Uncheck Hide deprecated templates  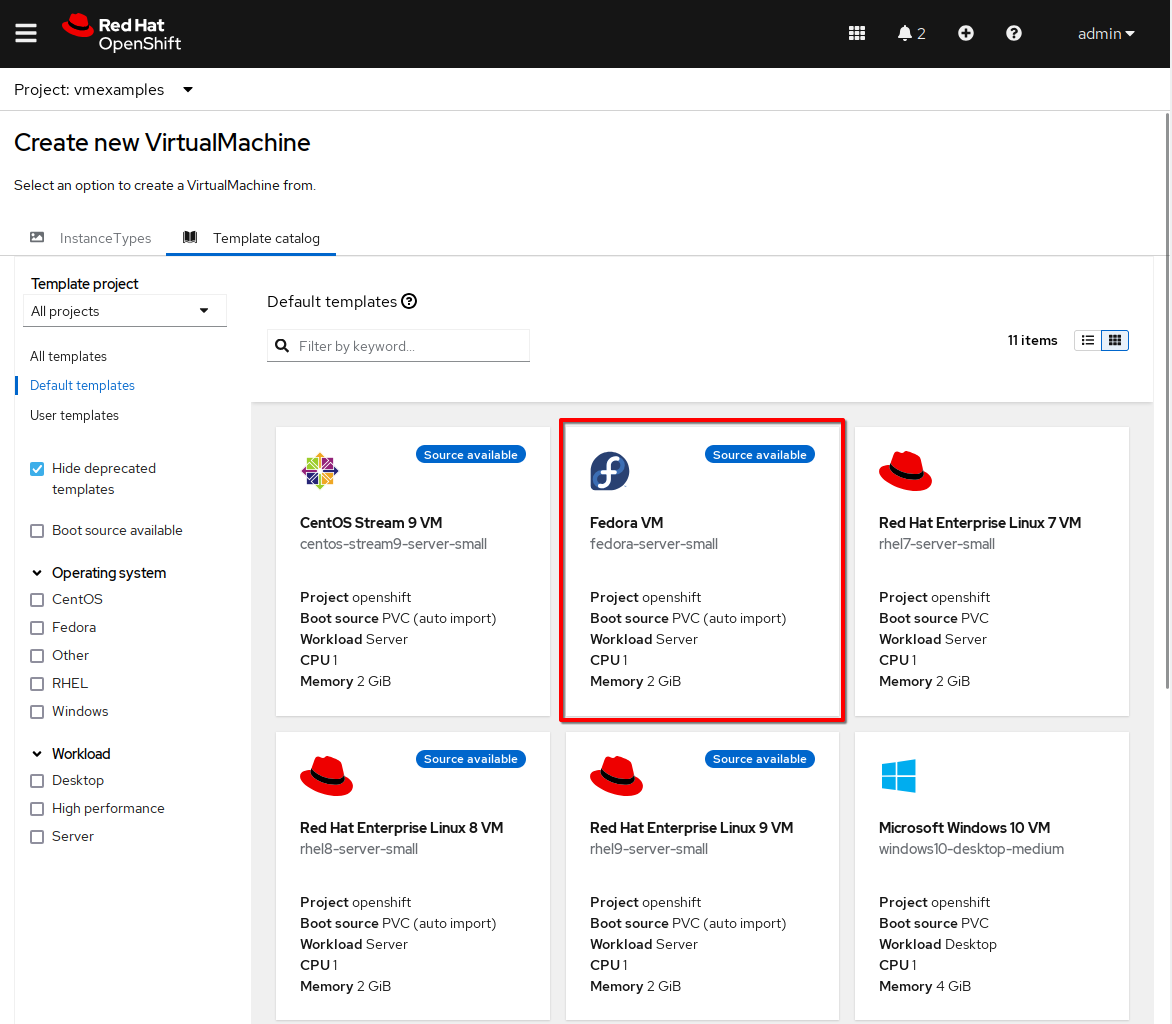[x=37, y=469]
